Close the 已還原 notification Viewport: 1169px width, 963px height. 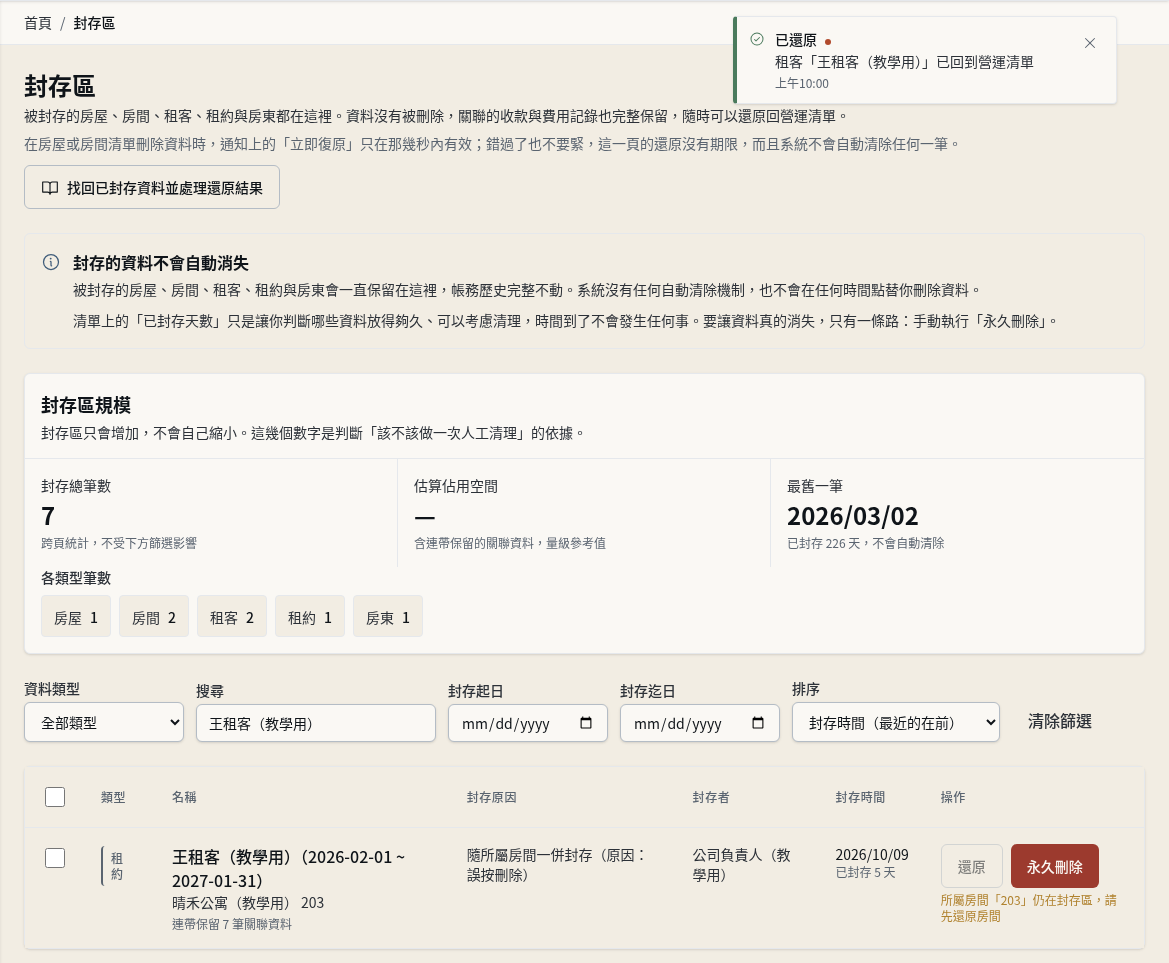click(x=1089, y=43)
